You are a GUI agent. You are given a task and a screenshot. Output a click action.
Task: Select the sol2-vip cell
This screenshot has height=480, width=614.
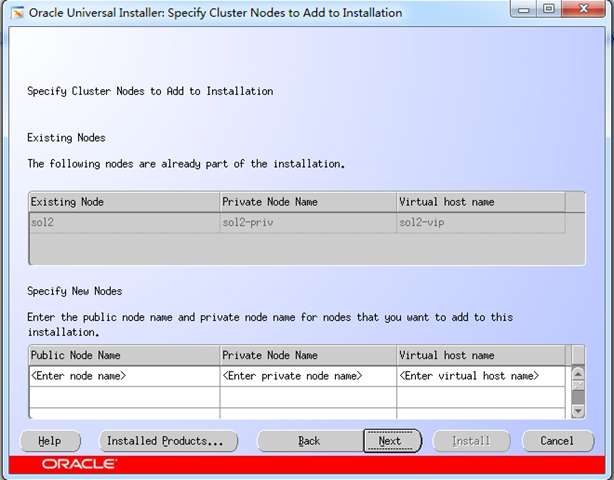click(481, 223)
